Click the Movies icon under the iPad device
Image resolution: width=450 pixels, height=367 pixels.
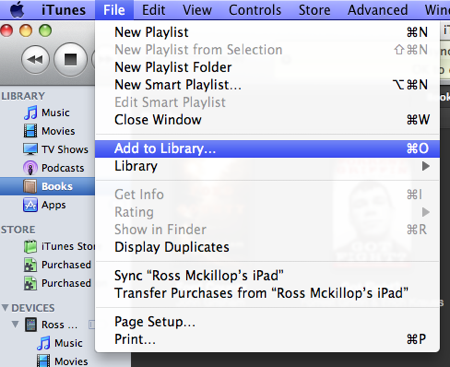(x=43, y=361)
